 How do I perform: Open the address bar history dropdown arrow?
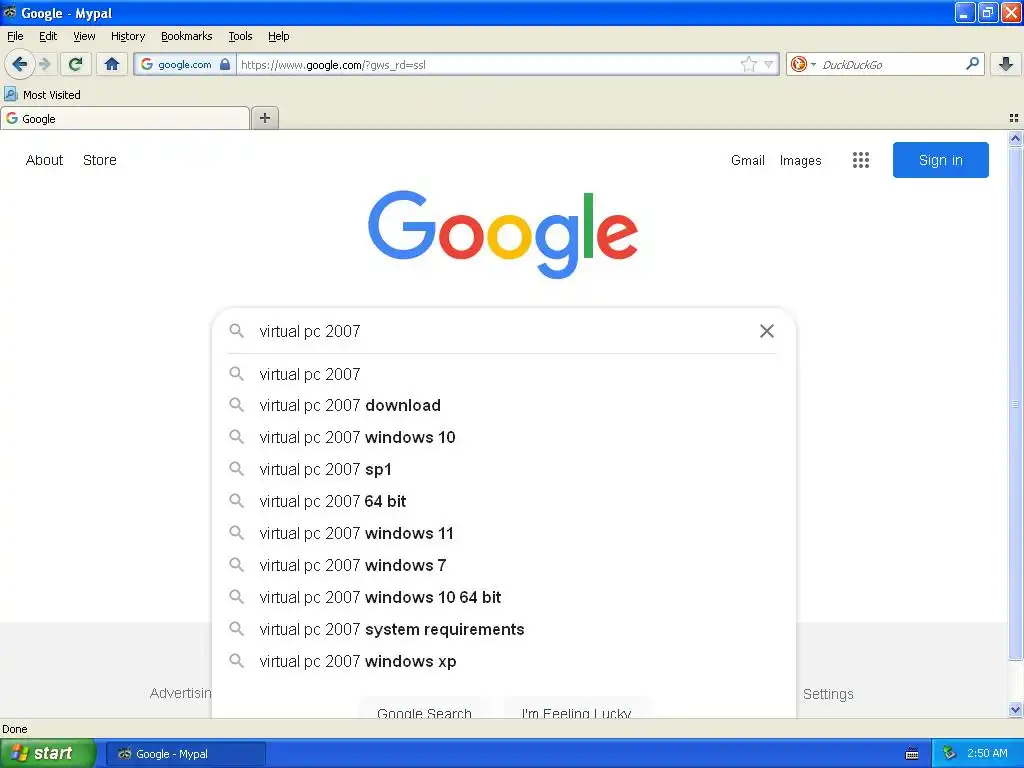(x=769, y=64)
